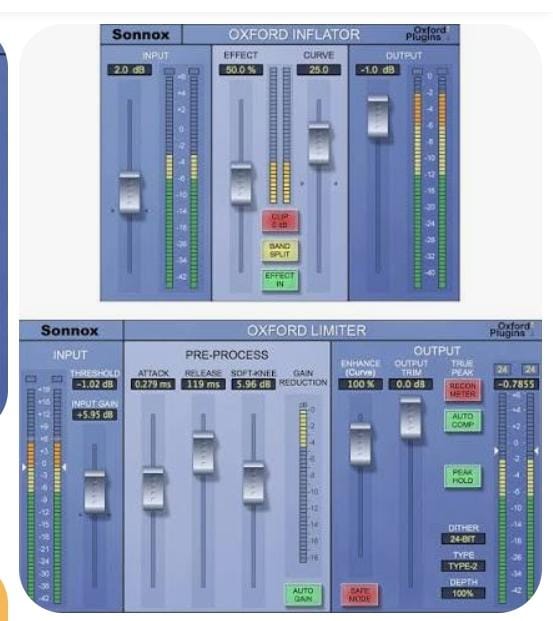Toggle the red SAFE MODE button
The image size is (553, 621).
(359, 594)
